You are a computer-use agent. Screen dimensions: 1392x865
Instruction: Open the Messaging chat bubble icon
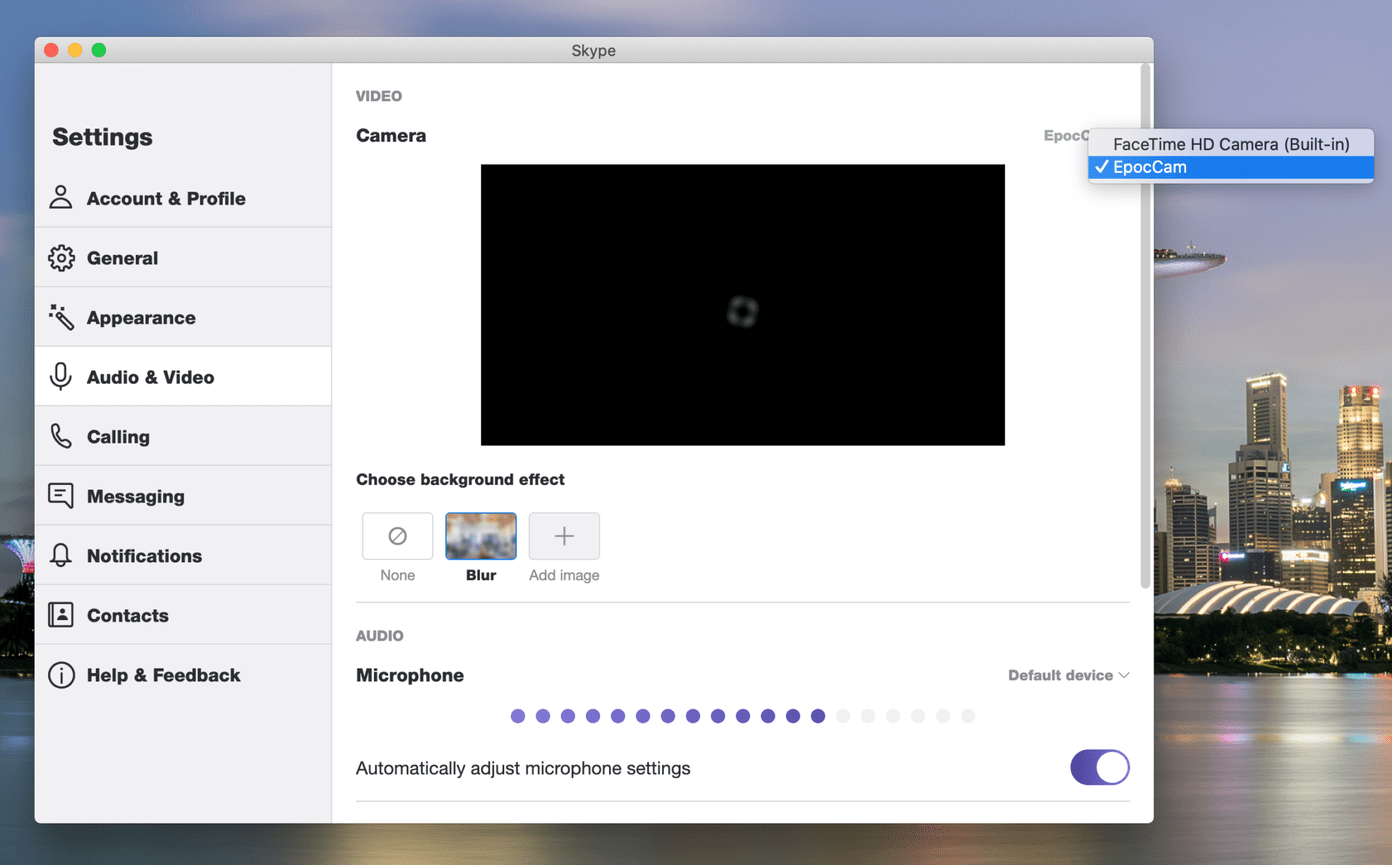tap(61, 496)
